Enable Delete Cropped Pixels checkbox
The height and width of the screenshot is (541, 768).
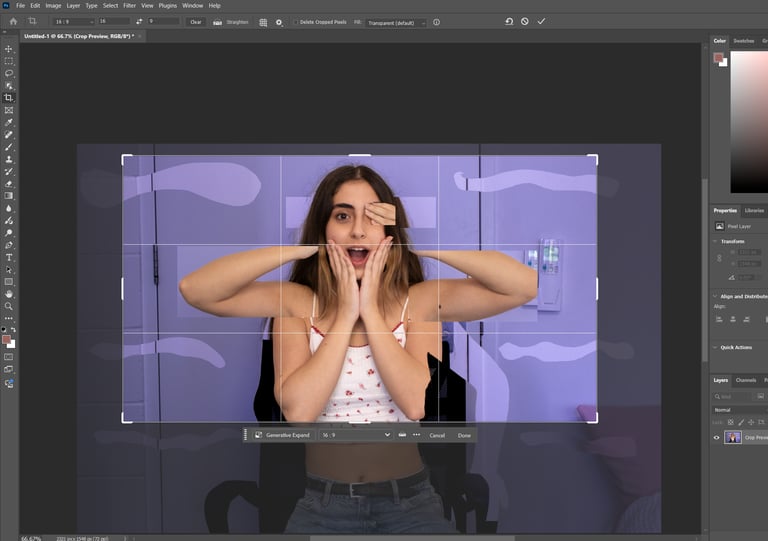(296, 21)
